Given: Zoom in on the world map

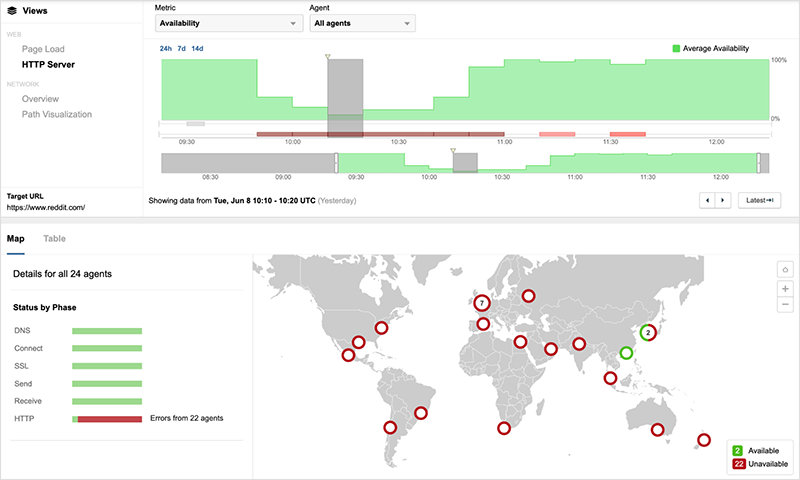Looking at the screenshot, I should (x=785, y=287).
